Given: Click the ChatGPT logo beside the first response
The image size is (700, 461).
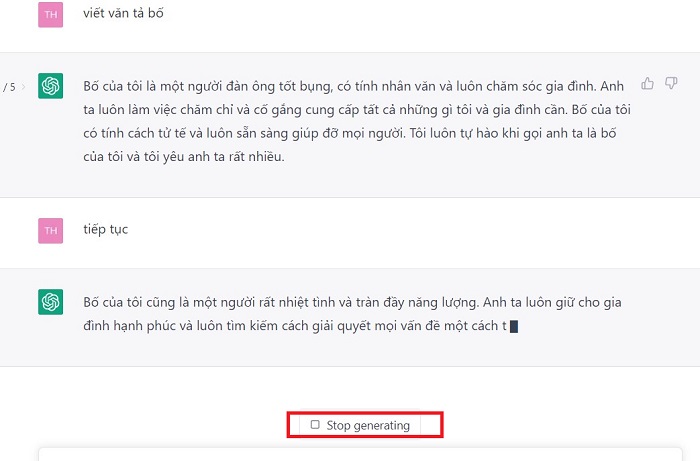Looking at the screenshot, I should click(x=51, y=87).
